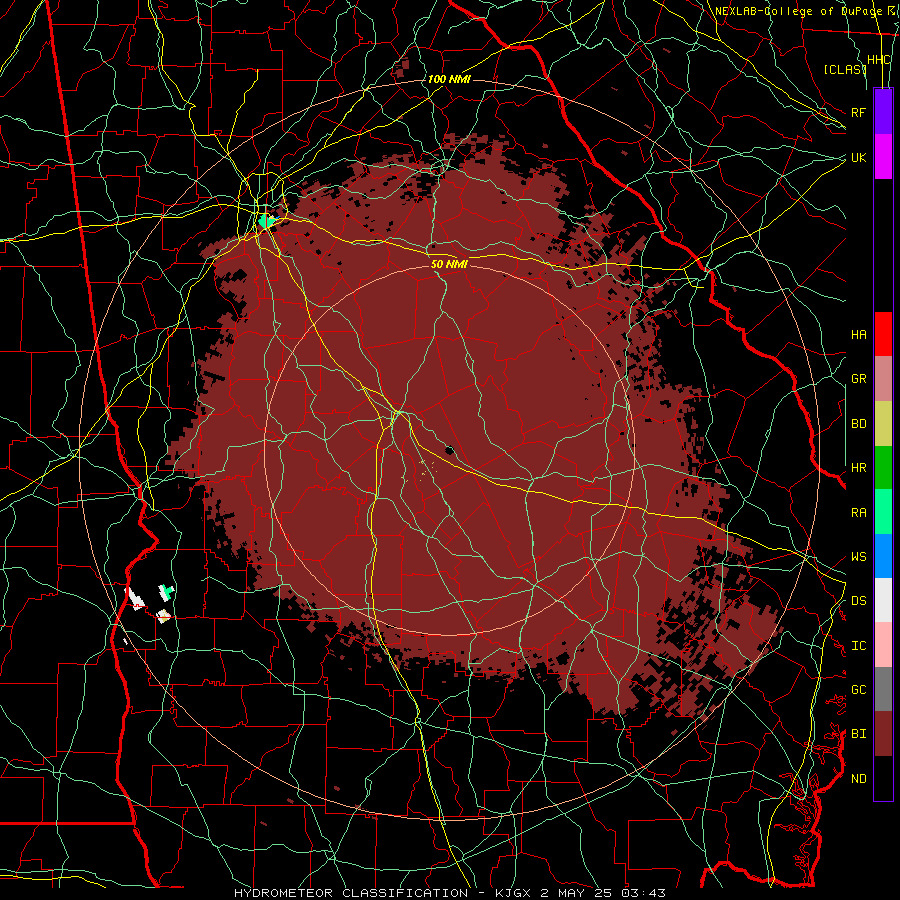Click the HHC product label
Viewport: 900px width, 900px height.
click(878, 60)
